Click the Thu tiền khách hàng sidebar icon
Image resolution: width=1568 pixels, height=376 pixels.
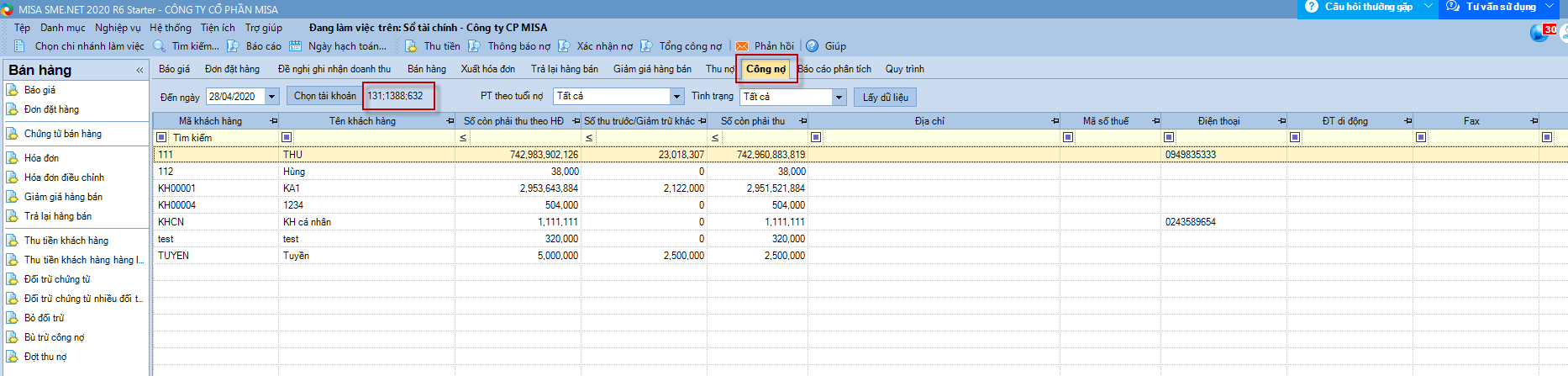point(13,241)
